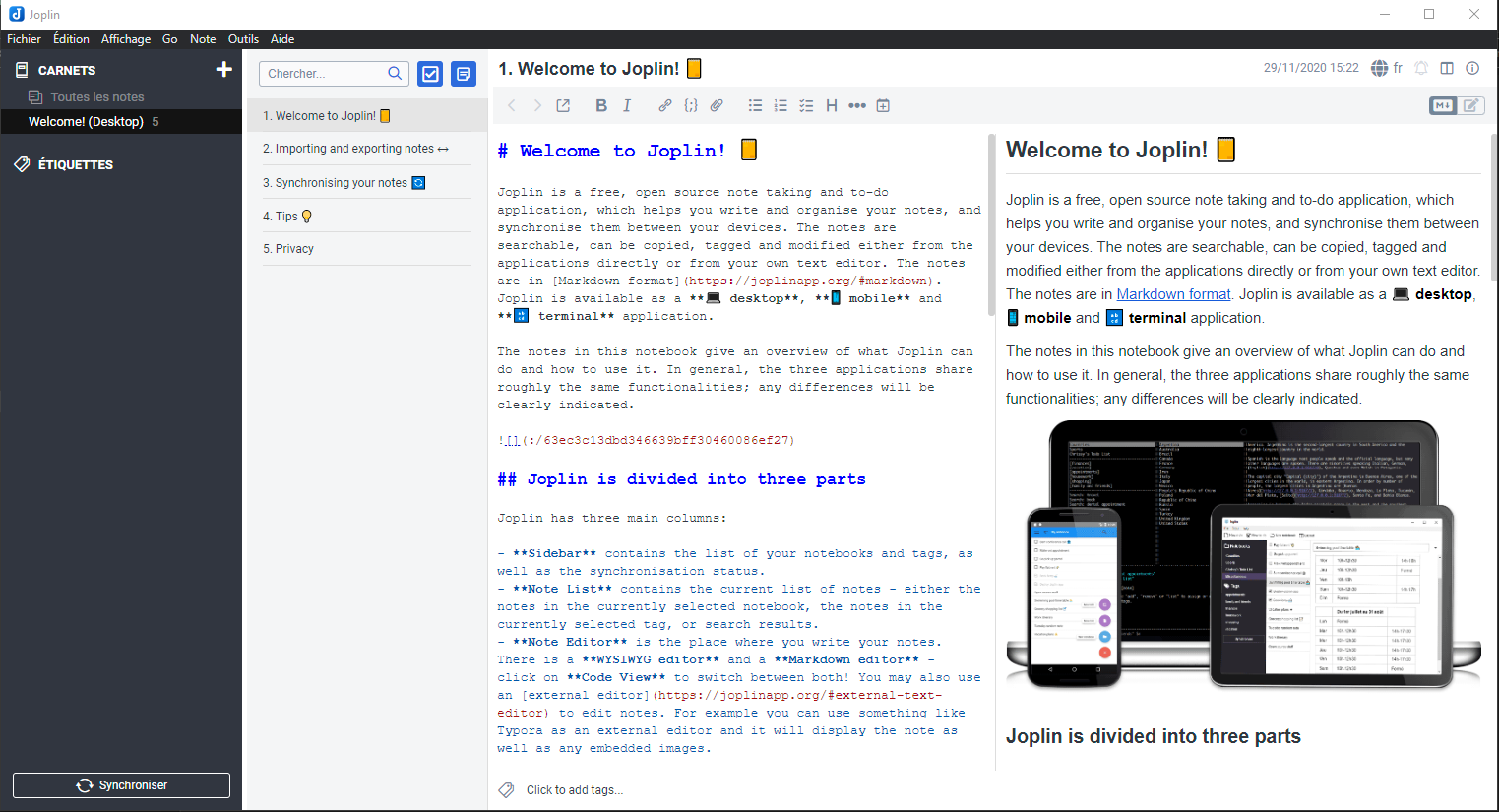Open the Fichier menu
1499x812 pixels.
25,39
